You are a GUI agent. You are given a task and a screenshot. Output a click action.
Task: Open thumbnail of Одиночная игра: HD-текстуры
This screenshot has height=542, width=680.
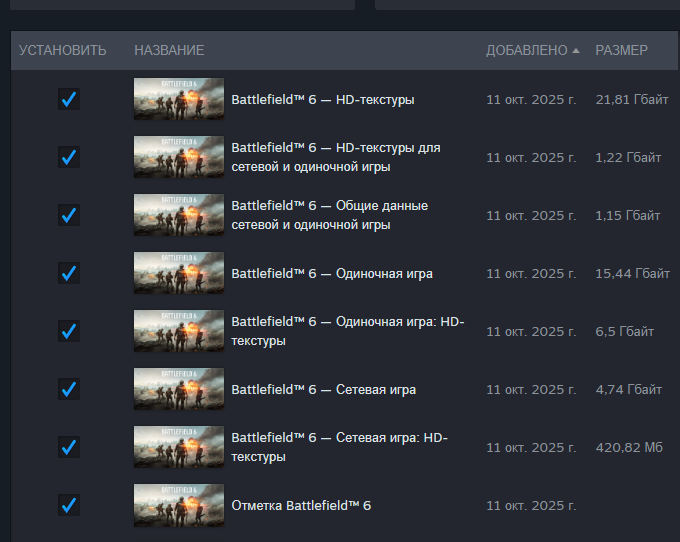(x=179, y=331)
